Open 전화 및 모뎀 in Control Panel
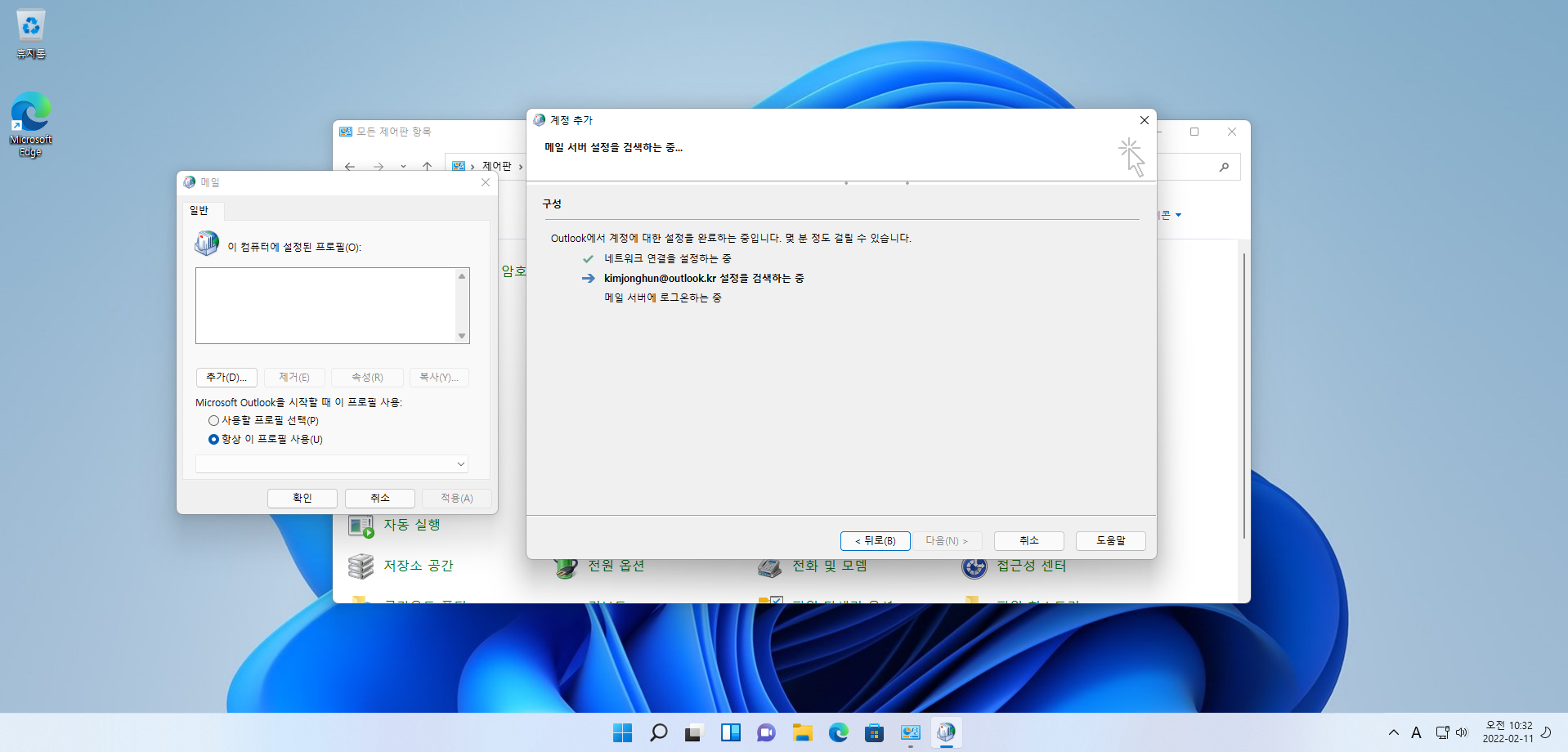Image resolution: width=1568 pixels, height=752 pixels. pos(829,566)
